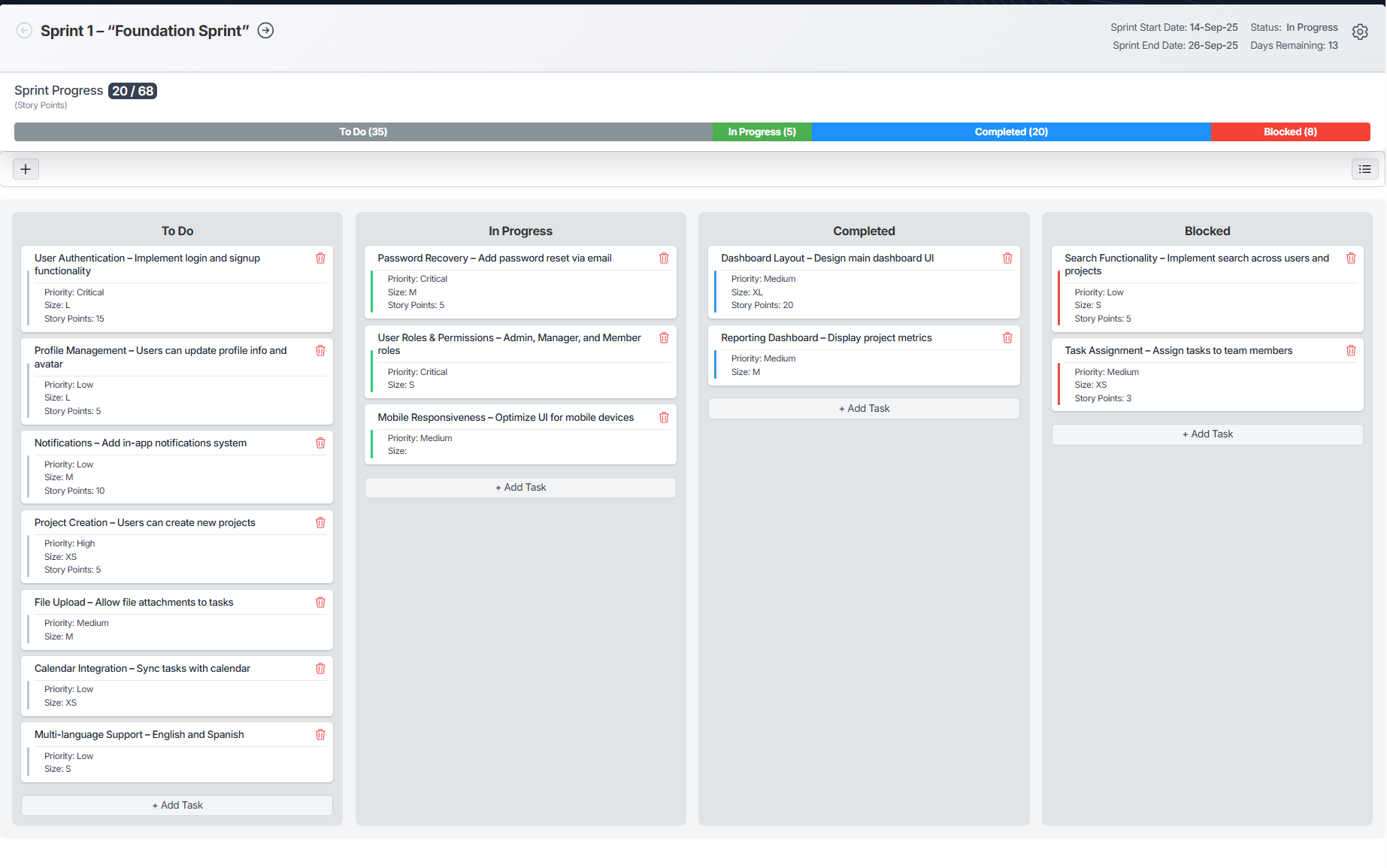Select the Calendar Integration card
Viewport: 1387px width, 868px height.
point(177,685)
